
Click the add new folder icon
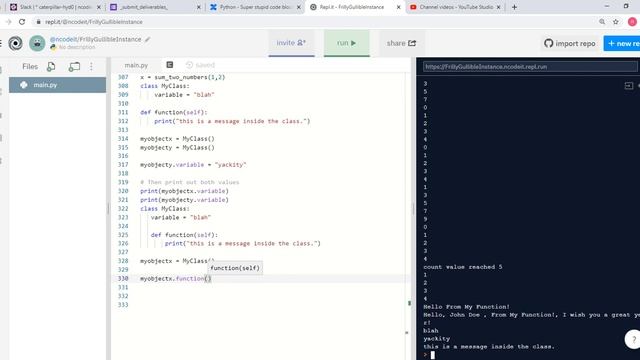coord(74,67)
